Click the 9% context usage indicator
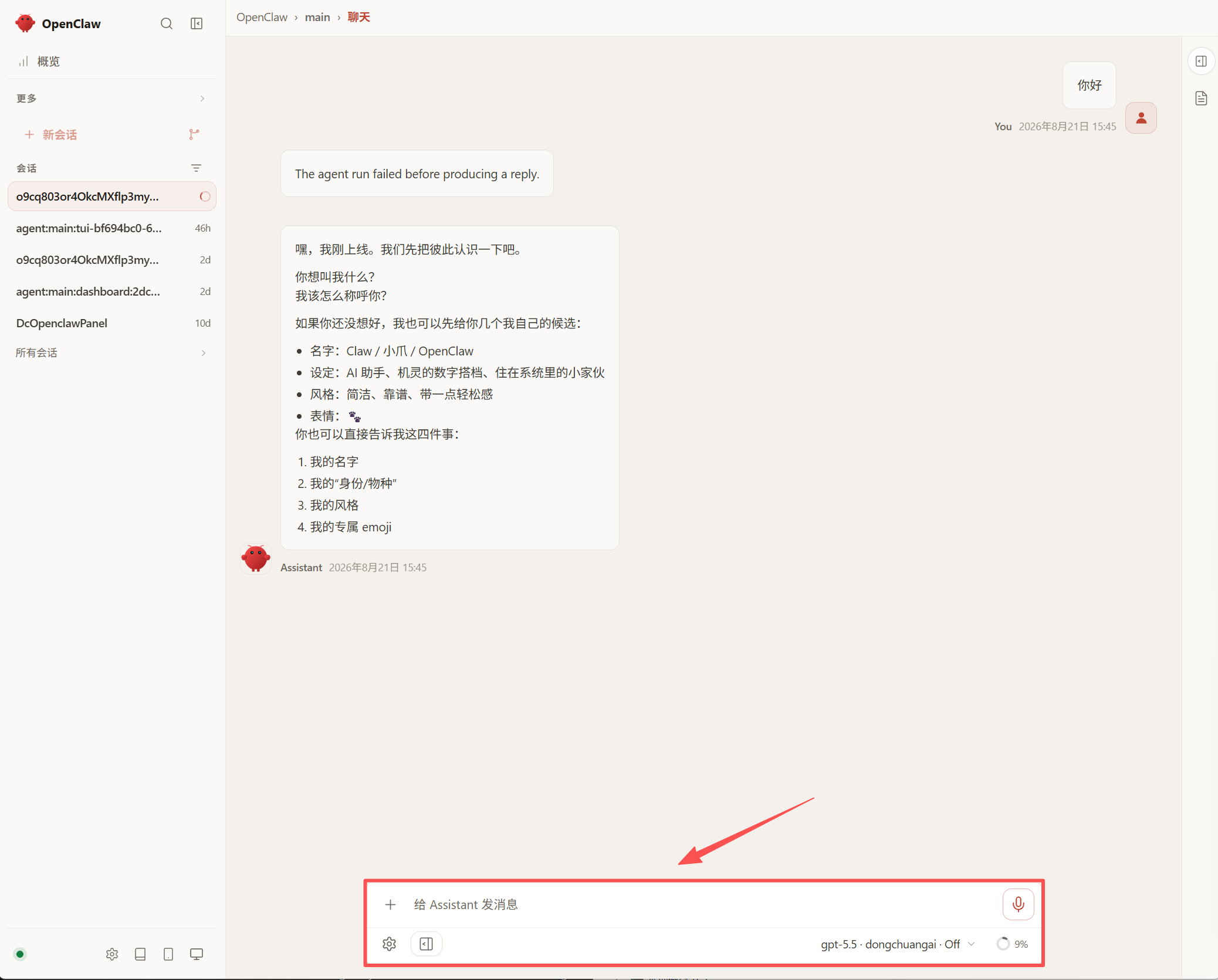This screenshot has height=980, width=1218. [1013, 944]
